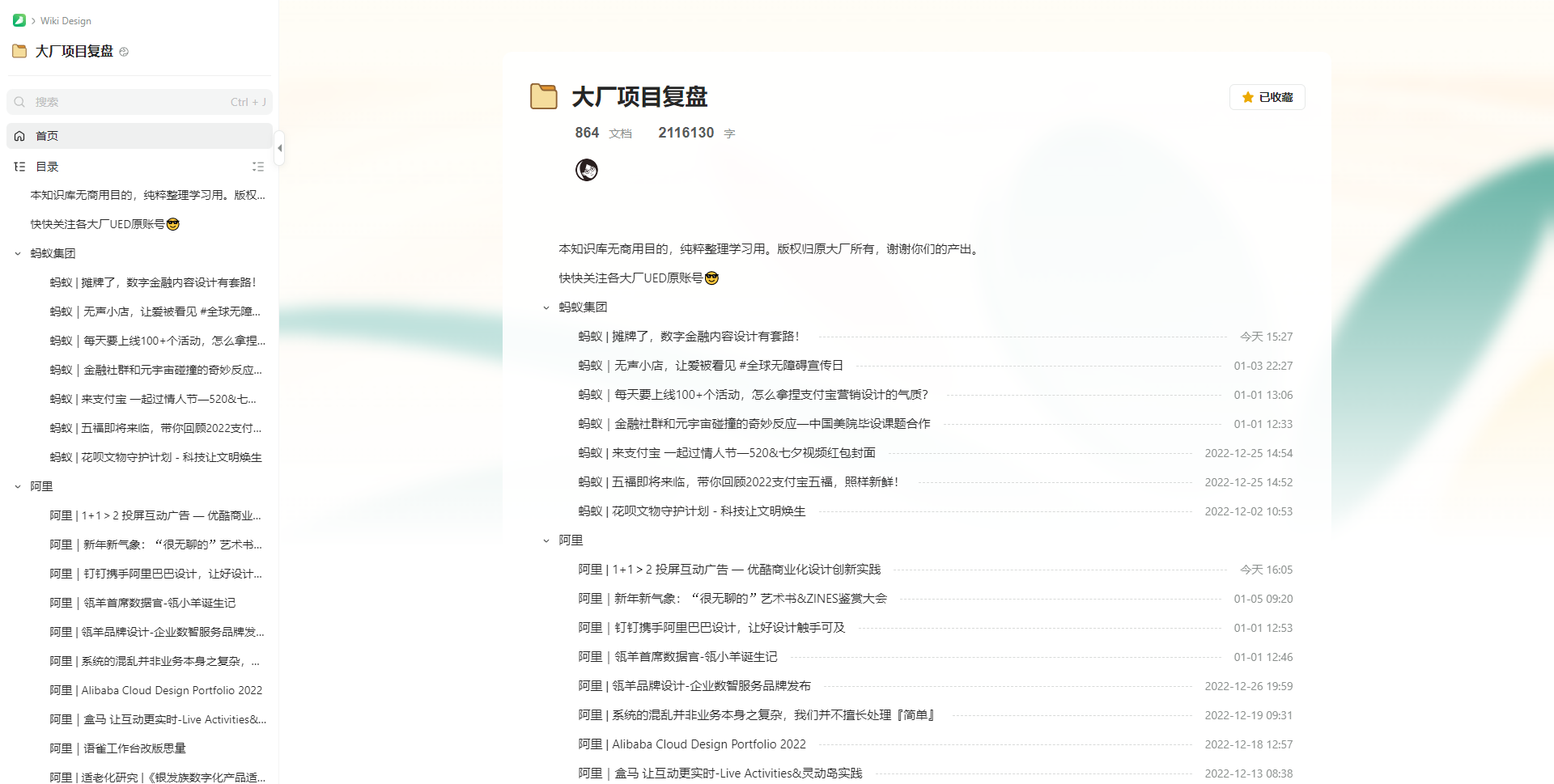This screenshot has height=784, width=1554.
Task: Click the folder icon in sidebar header
Action: [19, 51]
